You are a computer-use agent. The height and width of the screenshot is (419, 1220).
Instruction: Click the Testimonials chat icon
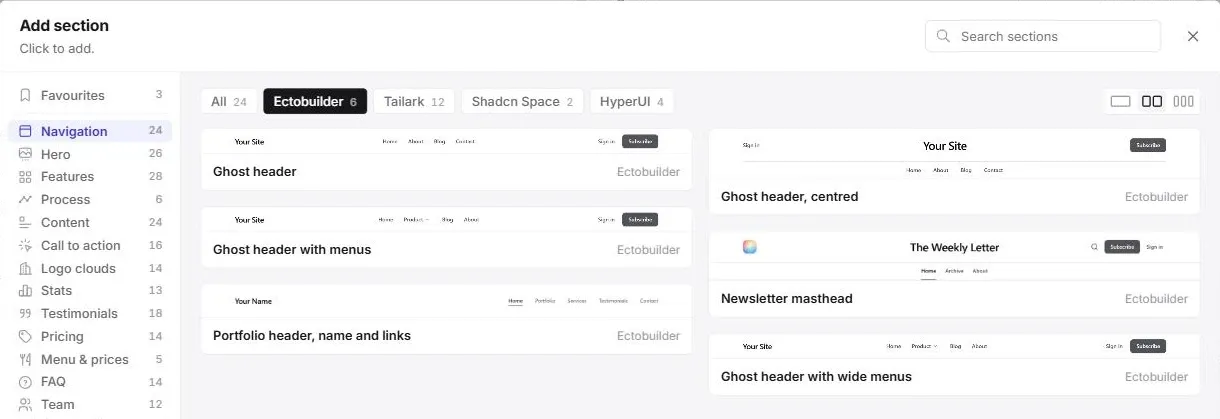pyautogui.click(x=25, y=313)
